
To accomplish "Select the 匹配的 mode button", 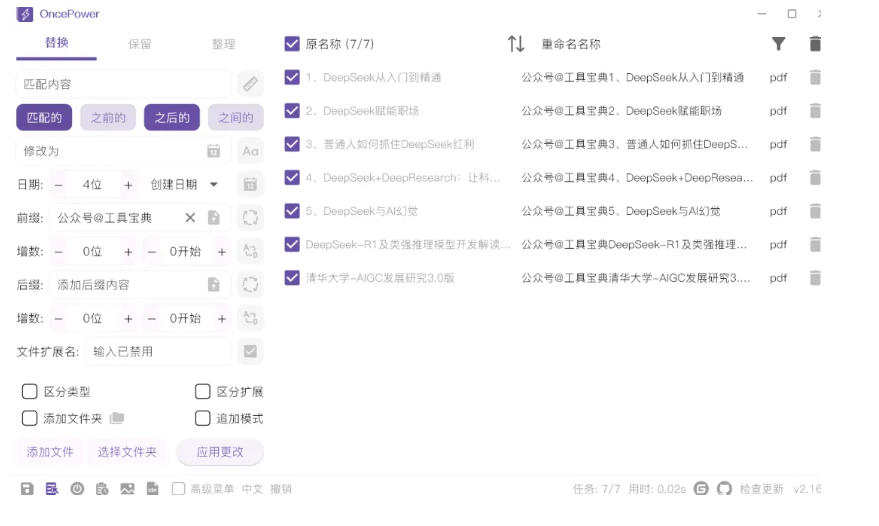I will tap(44, 117).
